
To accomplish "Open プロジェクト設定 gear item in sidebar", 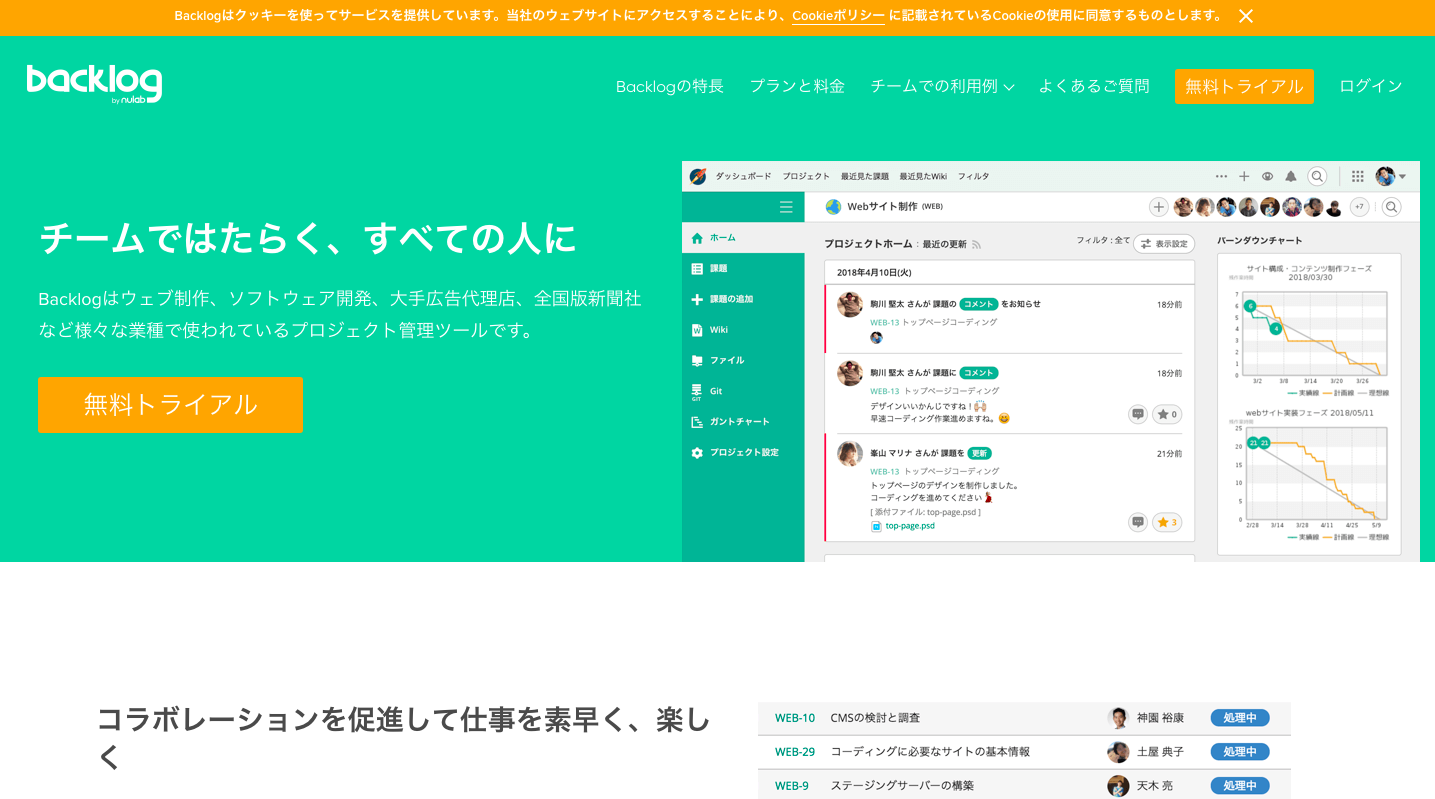I will (x=743, y=453).
